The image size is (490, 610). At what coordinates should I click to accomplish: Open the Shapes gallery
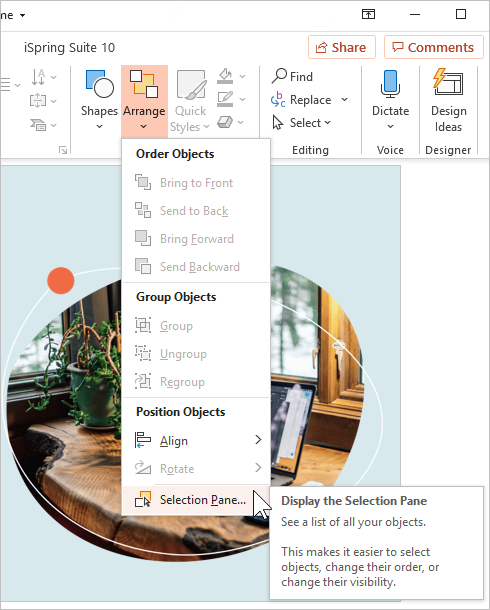[x=99, y=100]
